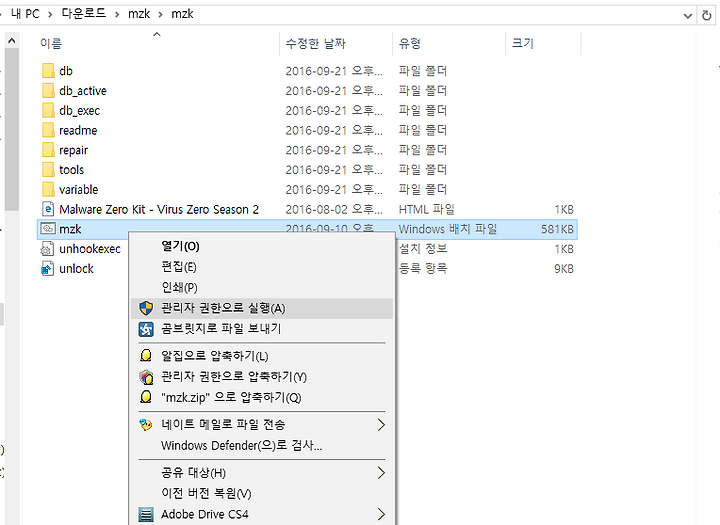This screenshot has width=720, height=525.
Task: Run as administrator via 관리자 권한으로 실행(A)
Action: 262,308
